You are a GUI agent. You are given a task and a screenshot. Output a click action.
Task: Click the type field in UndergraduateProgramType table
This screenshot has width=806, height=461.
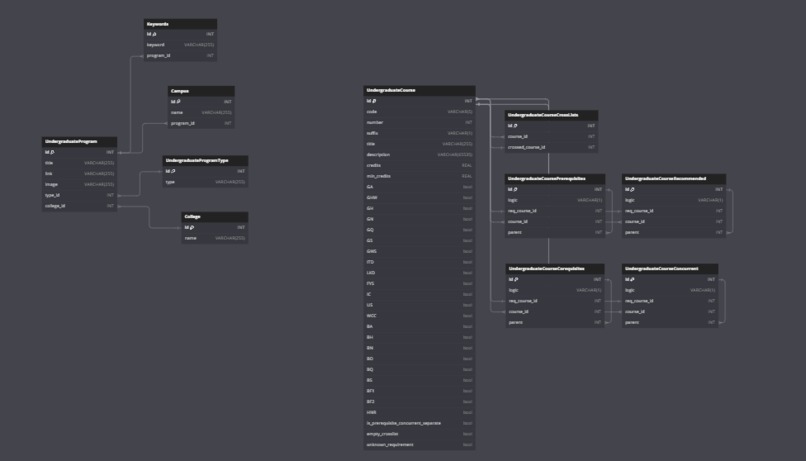(206, 182)
